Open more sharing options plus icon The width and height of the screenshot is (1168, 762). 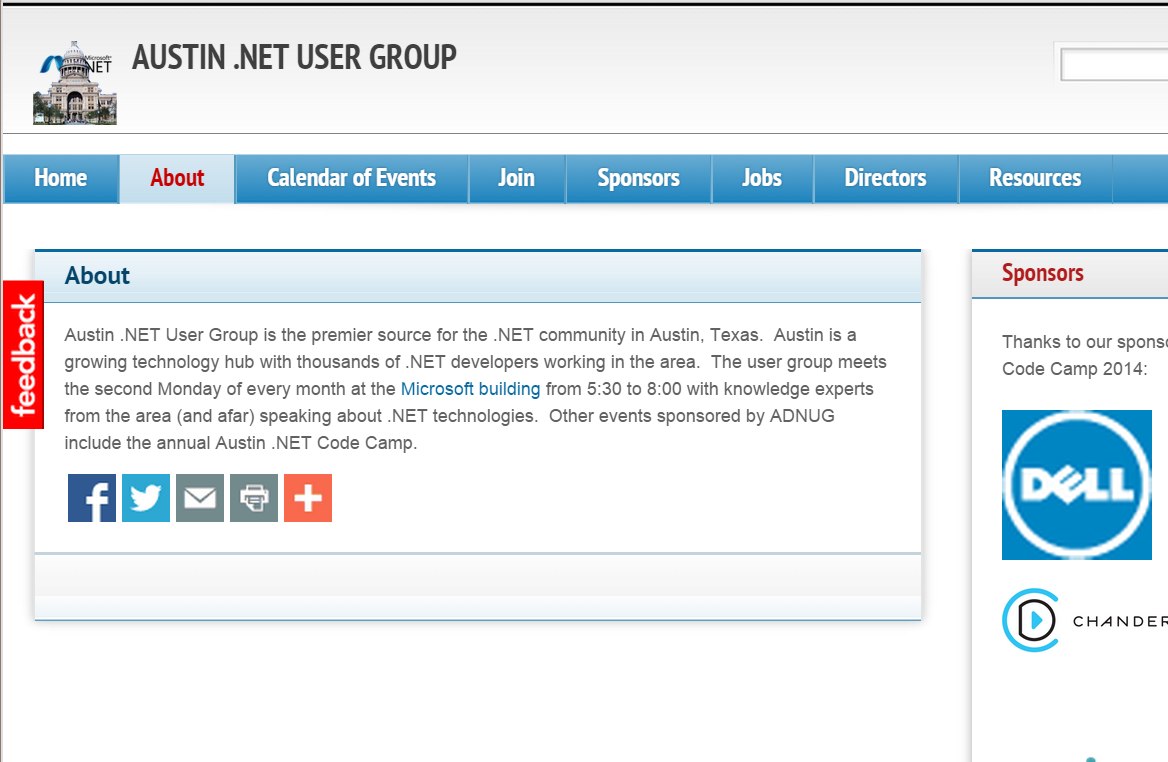pyautogui.click(x=308, y=498)
